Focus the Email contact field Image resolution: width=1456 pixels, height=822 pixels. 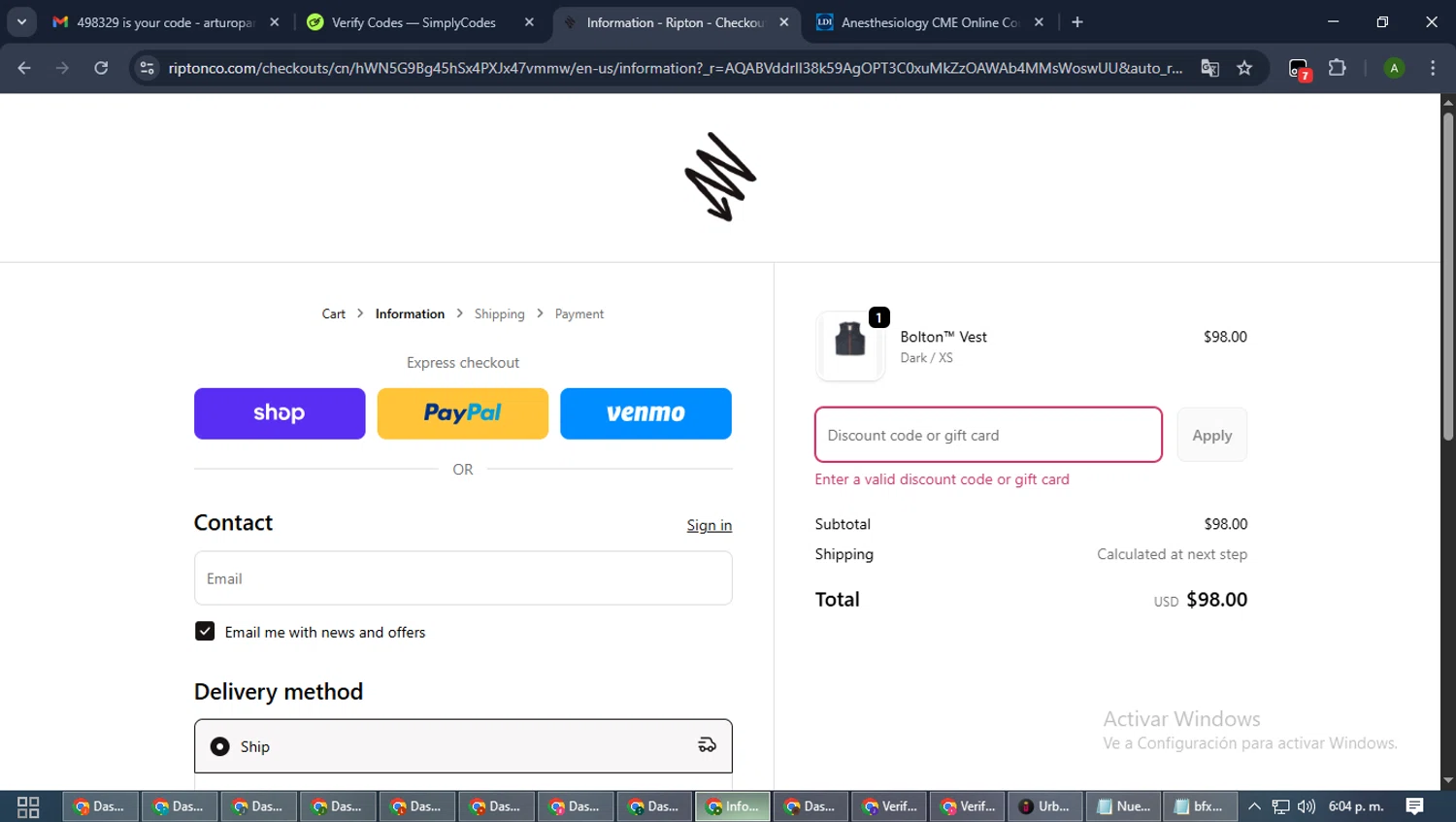click(463, 578)
